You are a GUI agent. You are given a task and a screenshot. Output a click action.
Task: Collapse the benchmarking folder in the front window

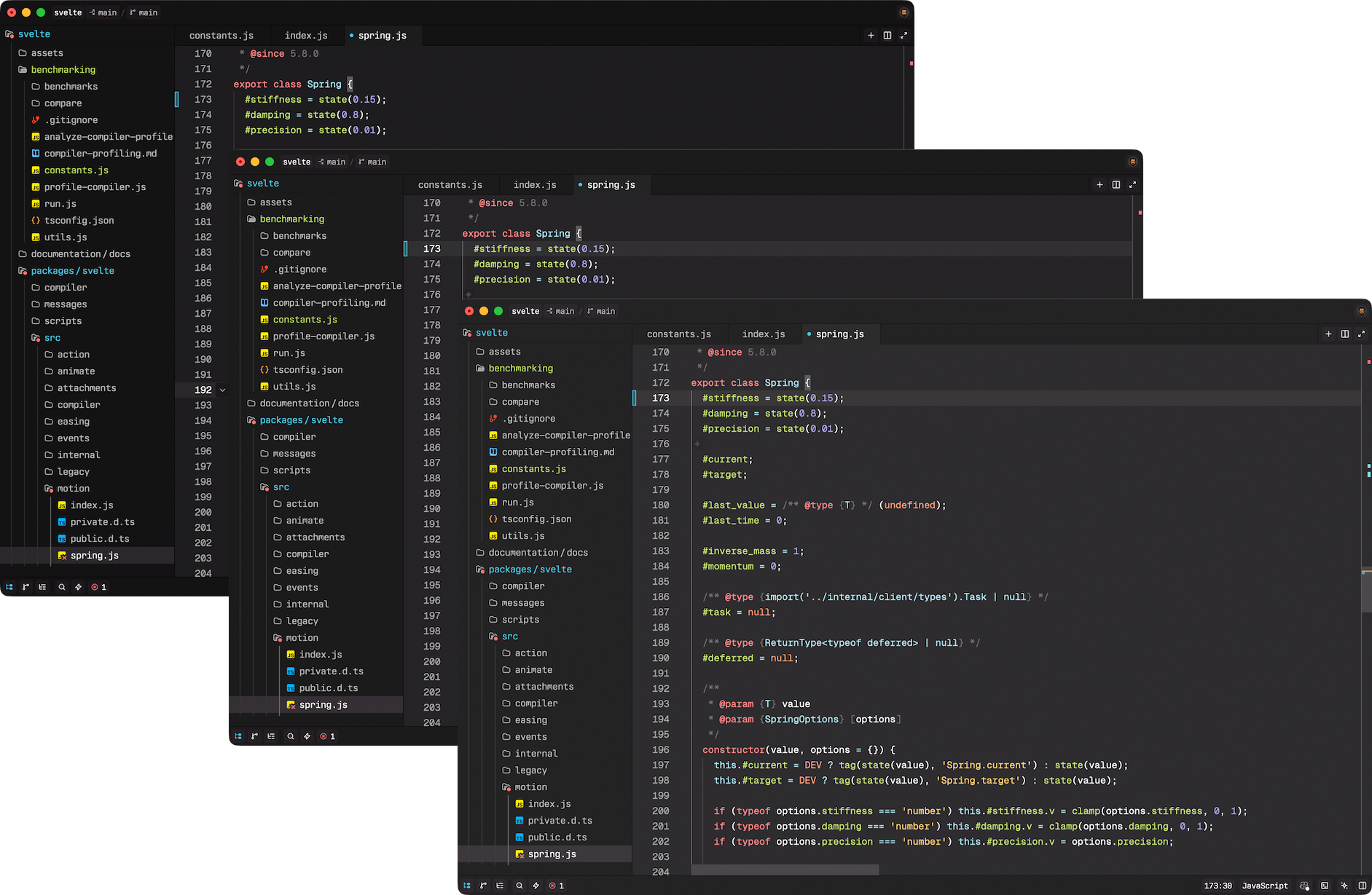[x=545, y=368]
